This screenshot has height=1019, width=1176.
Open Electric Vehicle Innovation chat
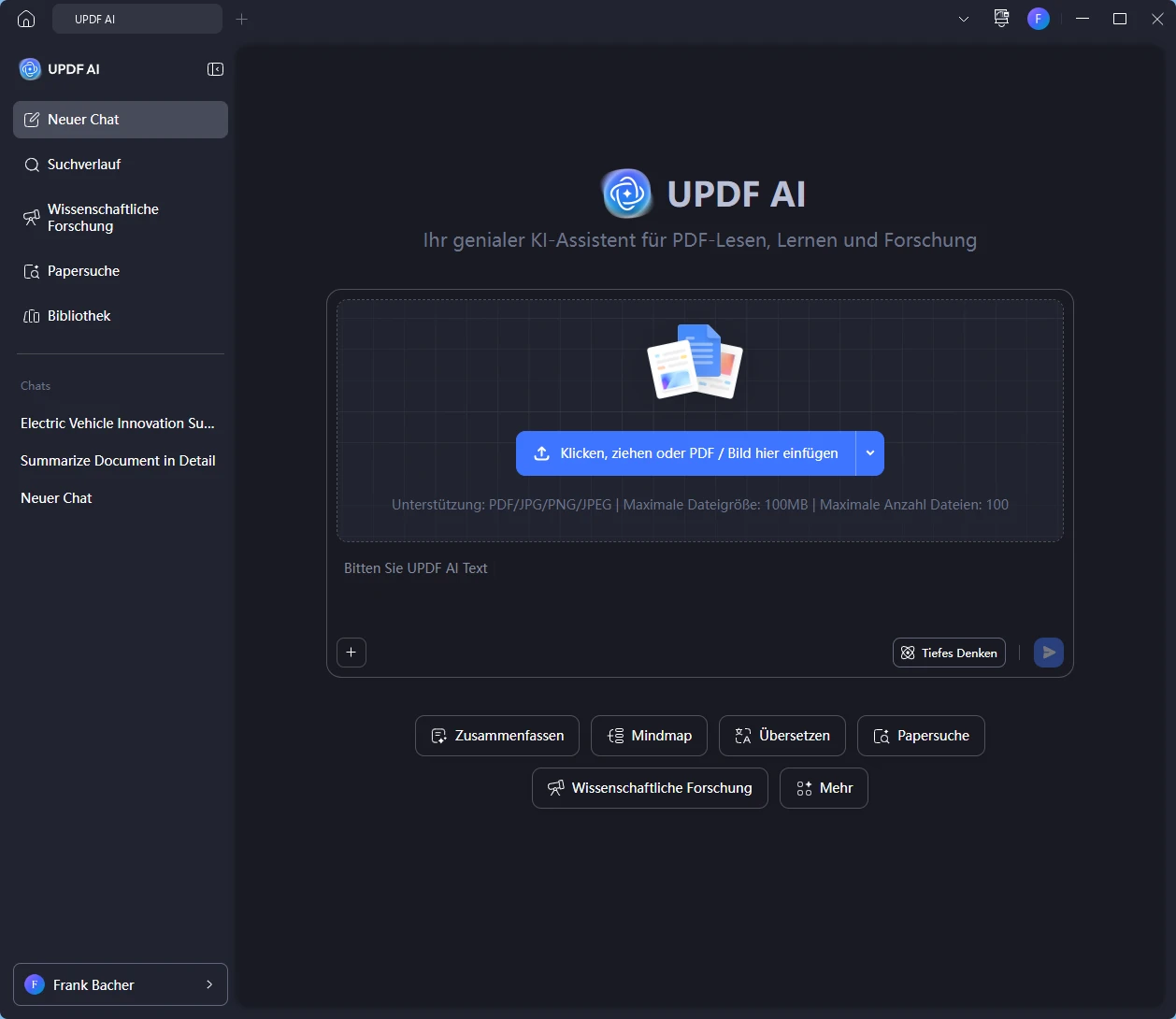(x=118, y=423)
